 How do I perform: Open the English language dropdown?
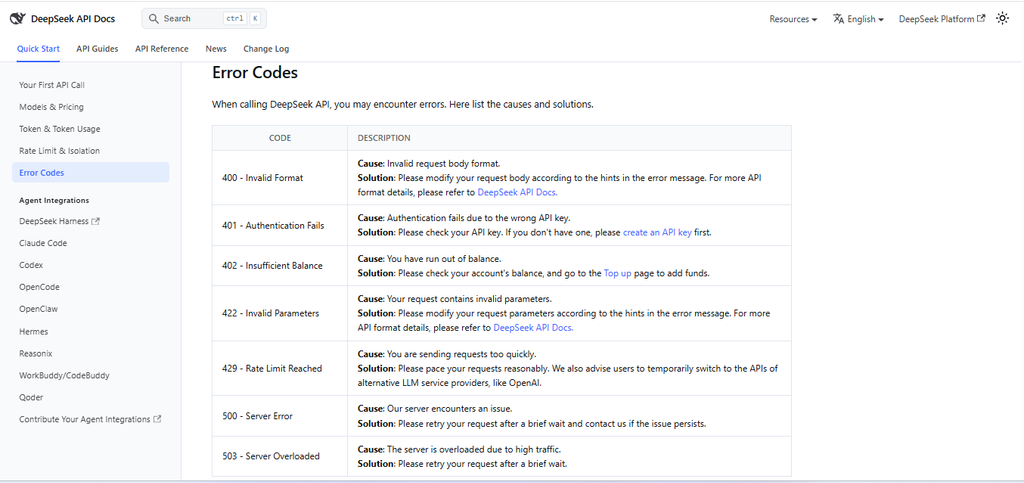[859, 19]
